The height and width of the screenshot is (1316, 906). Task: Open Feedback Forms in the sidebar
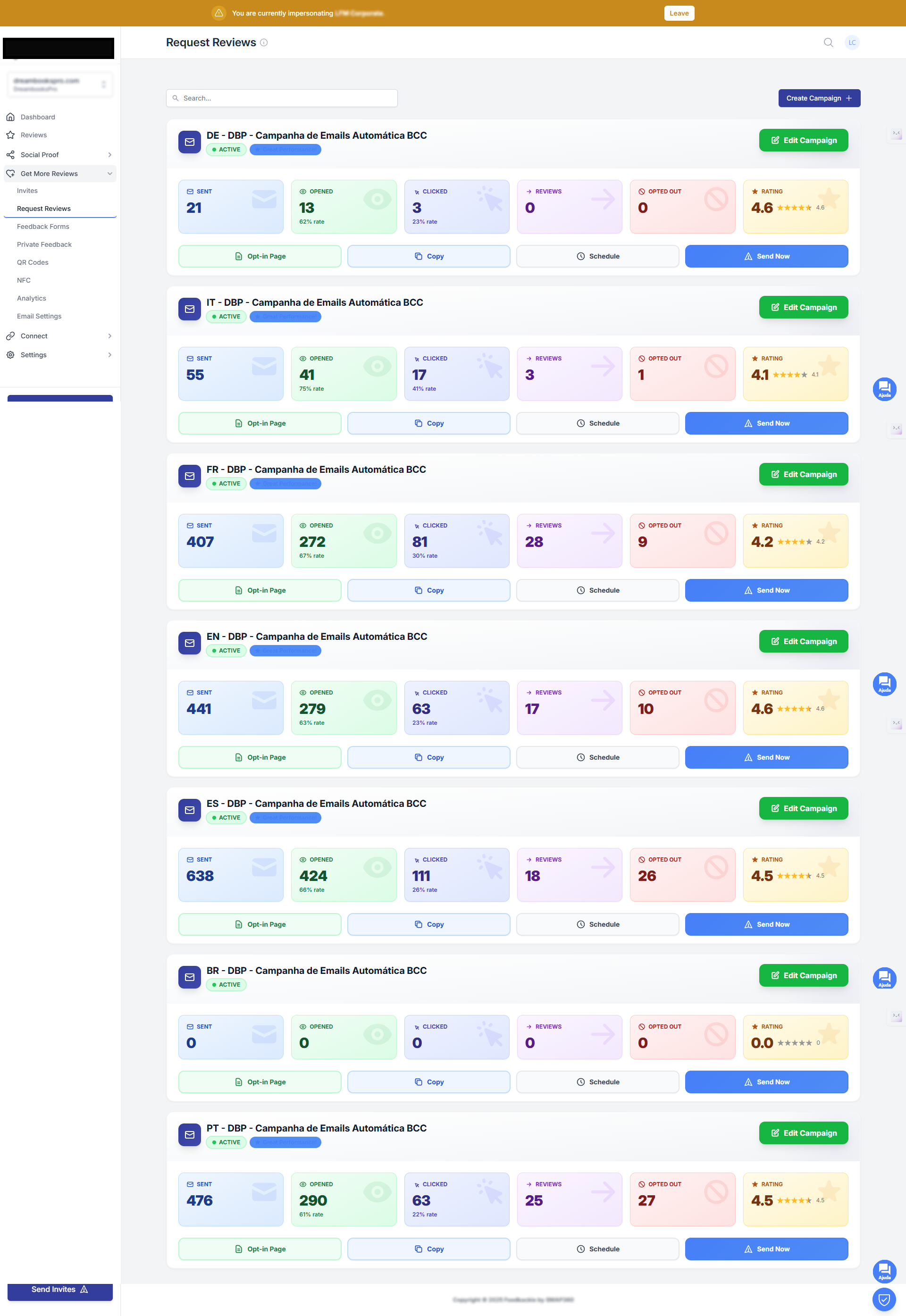[x=43, y=226]
